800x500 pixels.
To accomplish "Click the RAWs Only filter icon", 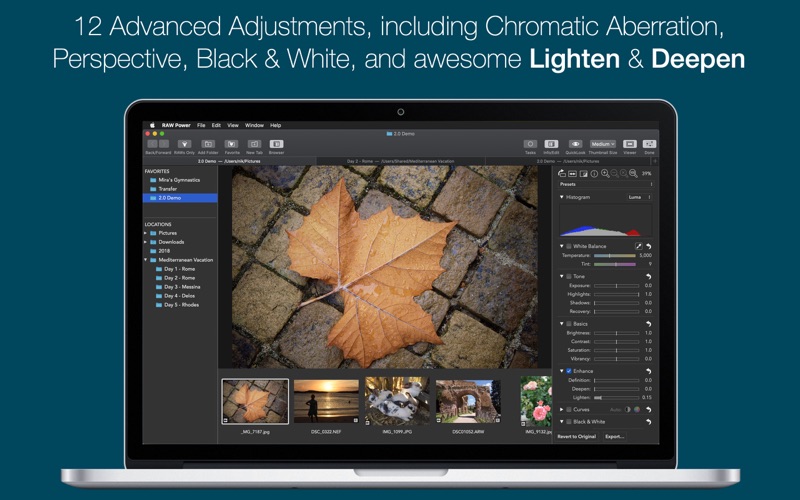I will 184,144.
